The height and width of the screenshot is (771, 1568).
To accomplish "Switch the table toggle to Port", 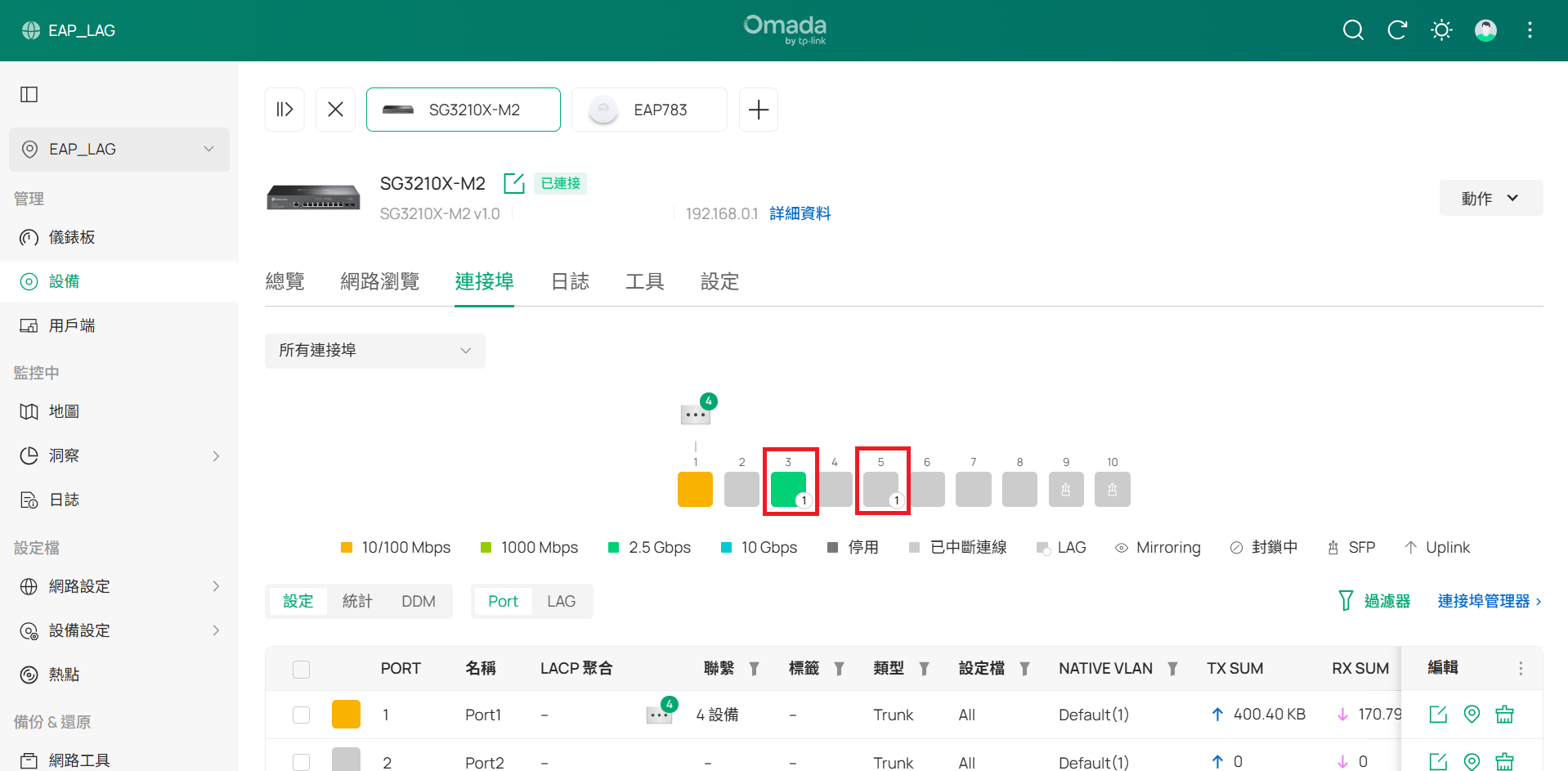I will [503, 601].
